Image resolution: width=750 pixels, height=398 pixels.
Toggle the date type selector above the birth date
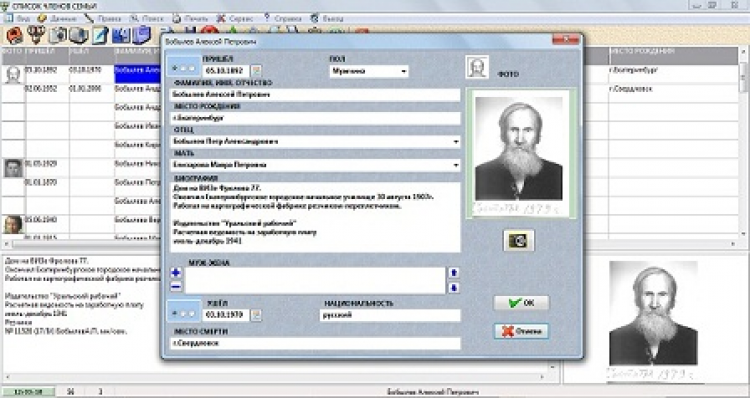coord(184,68)
